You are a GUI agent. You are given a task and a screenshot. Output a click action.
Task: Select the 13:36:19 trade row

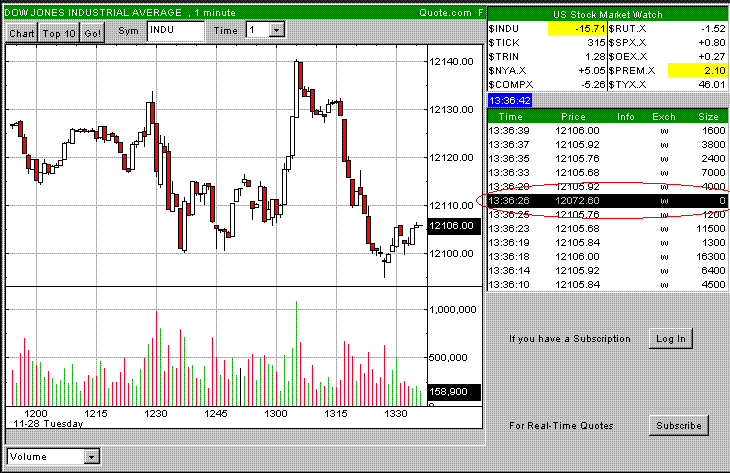pyautogui.click(x=607, y=243)
